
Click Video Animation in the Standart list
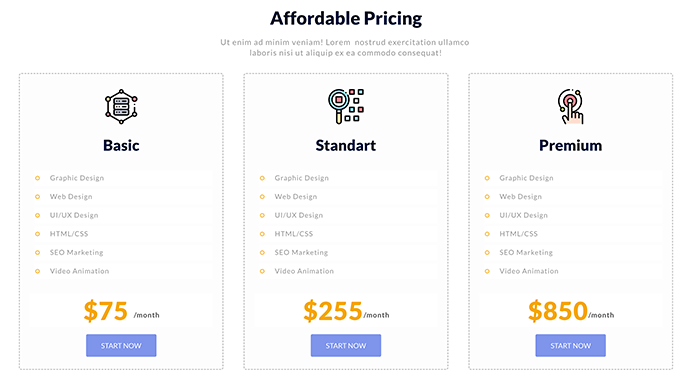click(x=304, y=271)
